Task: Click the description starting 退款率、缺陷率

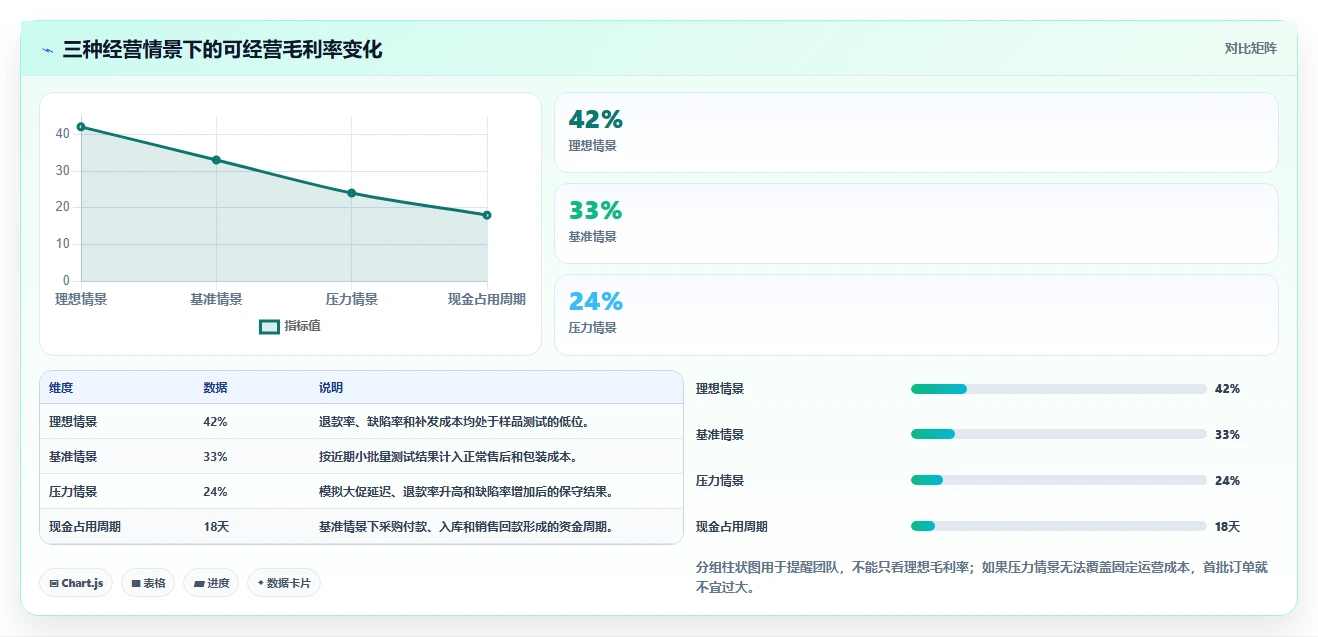Action: click(457, 422)
